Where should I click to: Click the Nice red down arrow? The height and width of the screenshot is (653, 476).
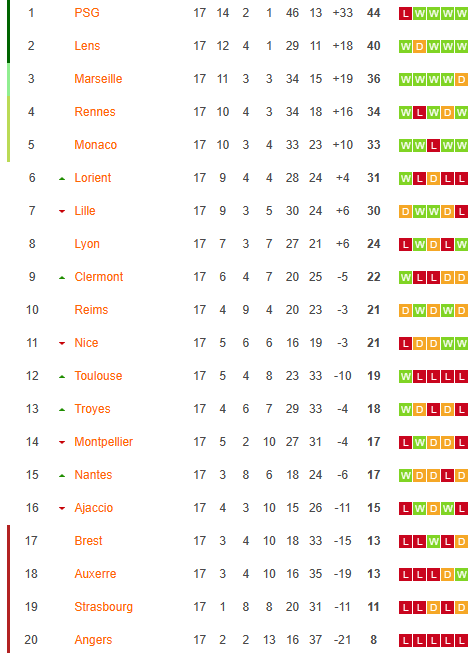pos(62,344)
